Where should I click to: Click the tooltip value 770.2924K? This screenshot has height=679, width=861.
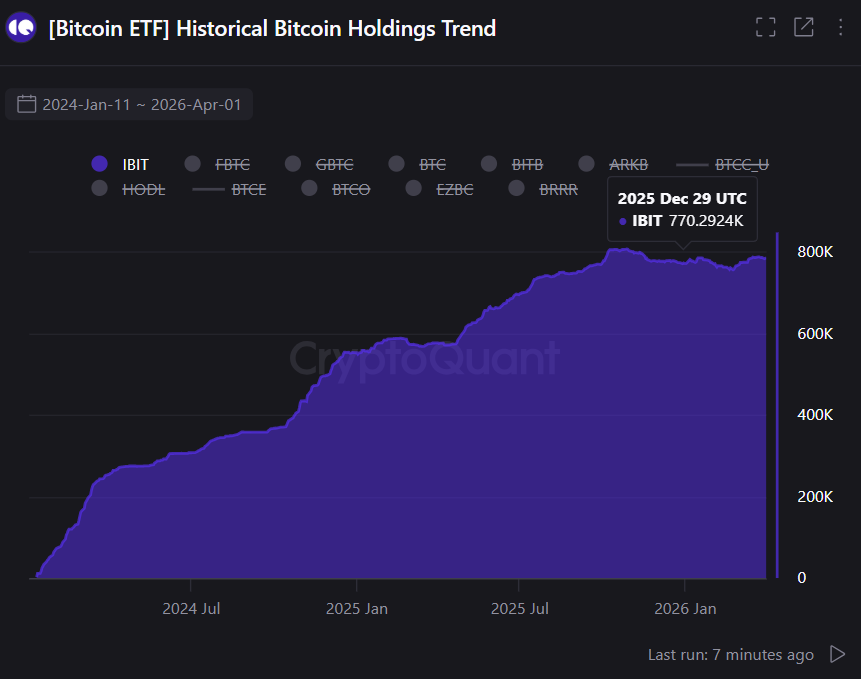[x=706, y=221]
